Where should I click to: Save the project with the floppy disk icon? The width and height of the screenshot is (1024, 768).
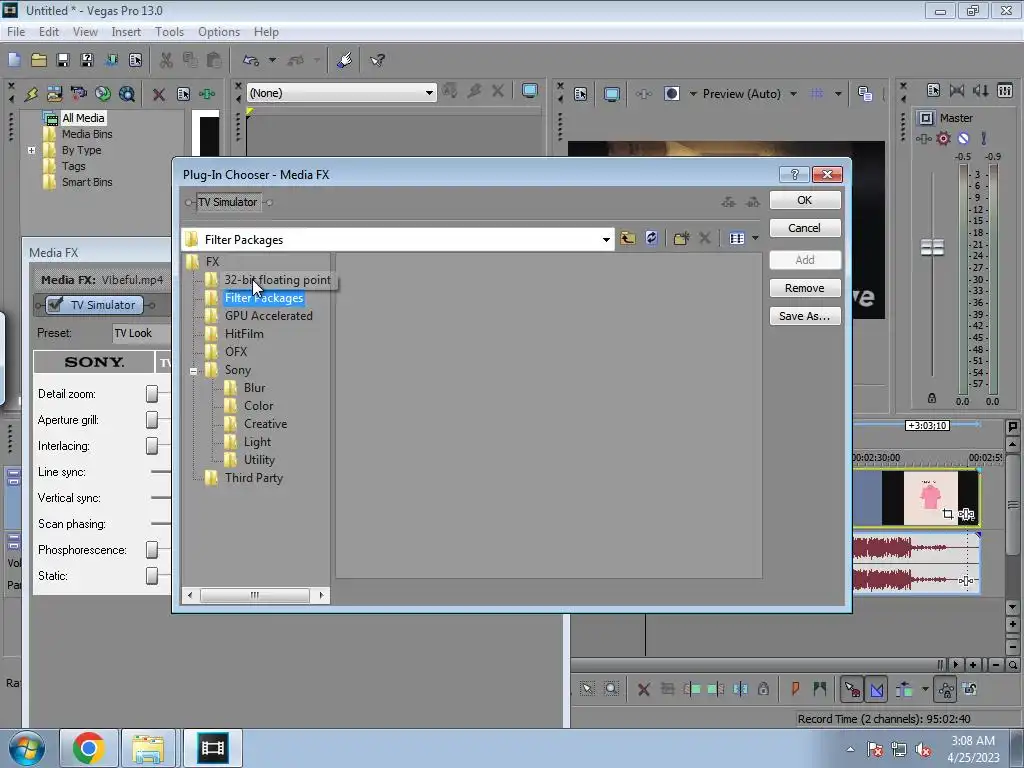click(x=63, y=60)
